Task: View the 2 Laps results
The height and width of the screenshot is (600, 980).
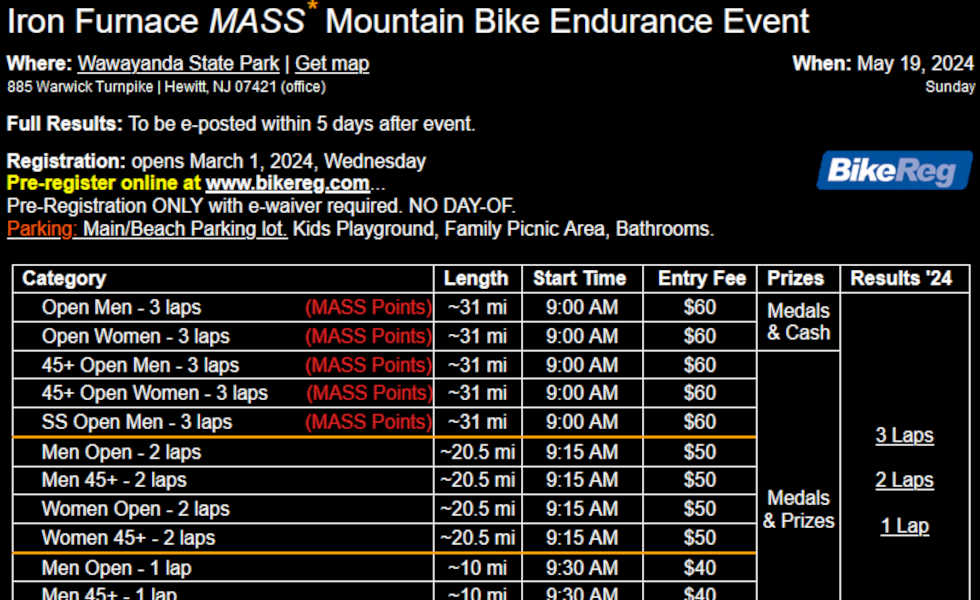Action: pyautogui.click(x=904, y=480)
